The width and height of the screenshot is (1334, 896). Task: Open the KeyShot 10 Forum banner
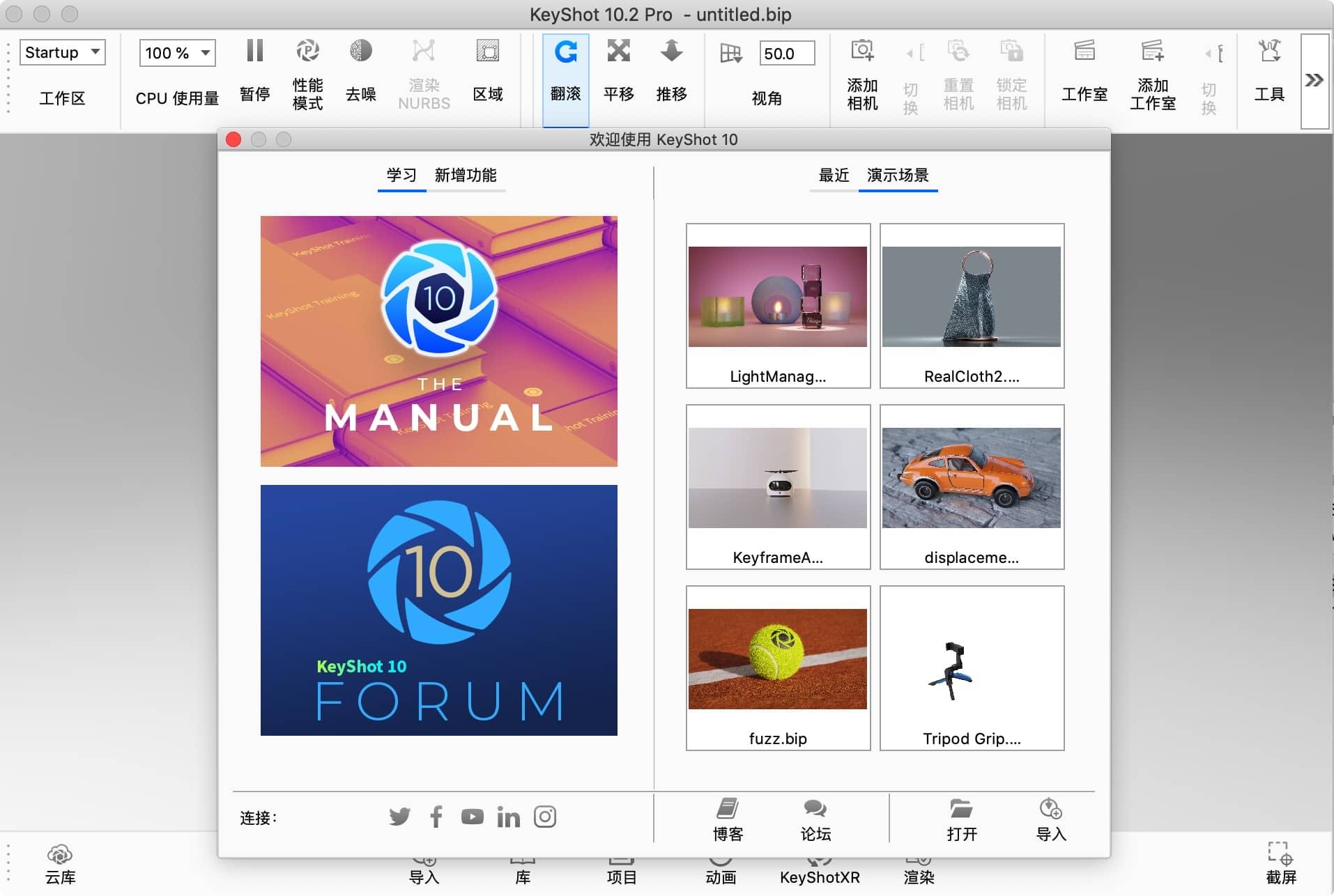point(438,610)
